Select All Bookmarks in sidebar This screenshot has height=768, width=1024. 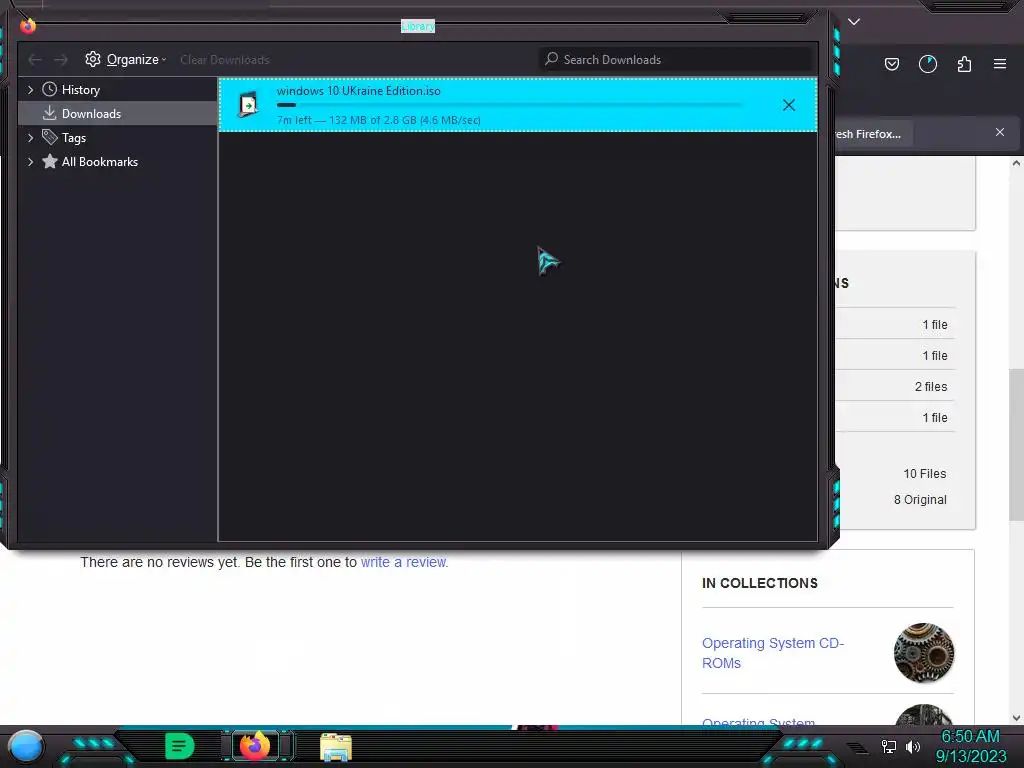point(99,162)
